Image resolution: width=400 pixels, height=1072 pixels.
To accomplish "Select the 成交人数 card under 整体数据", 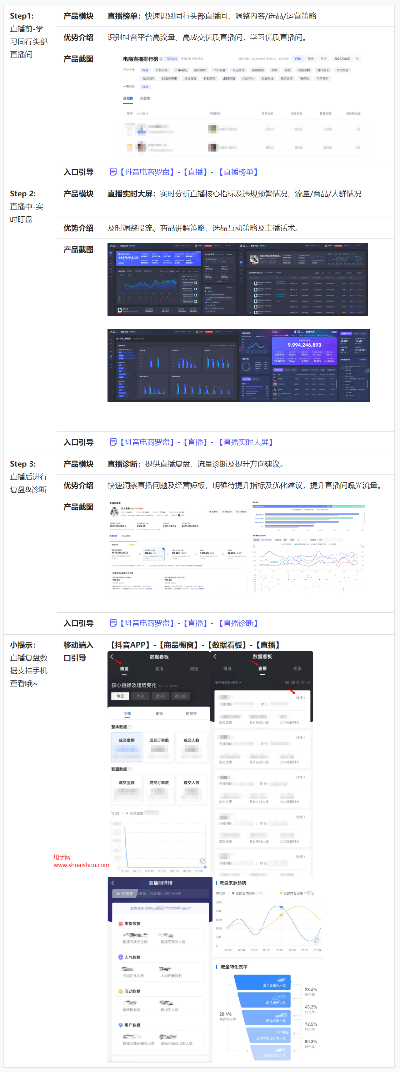I will 191,747.
